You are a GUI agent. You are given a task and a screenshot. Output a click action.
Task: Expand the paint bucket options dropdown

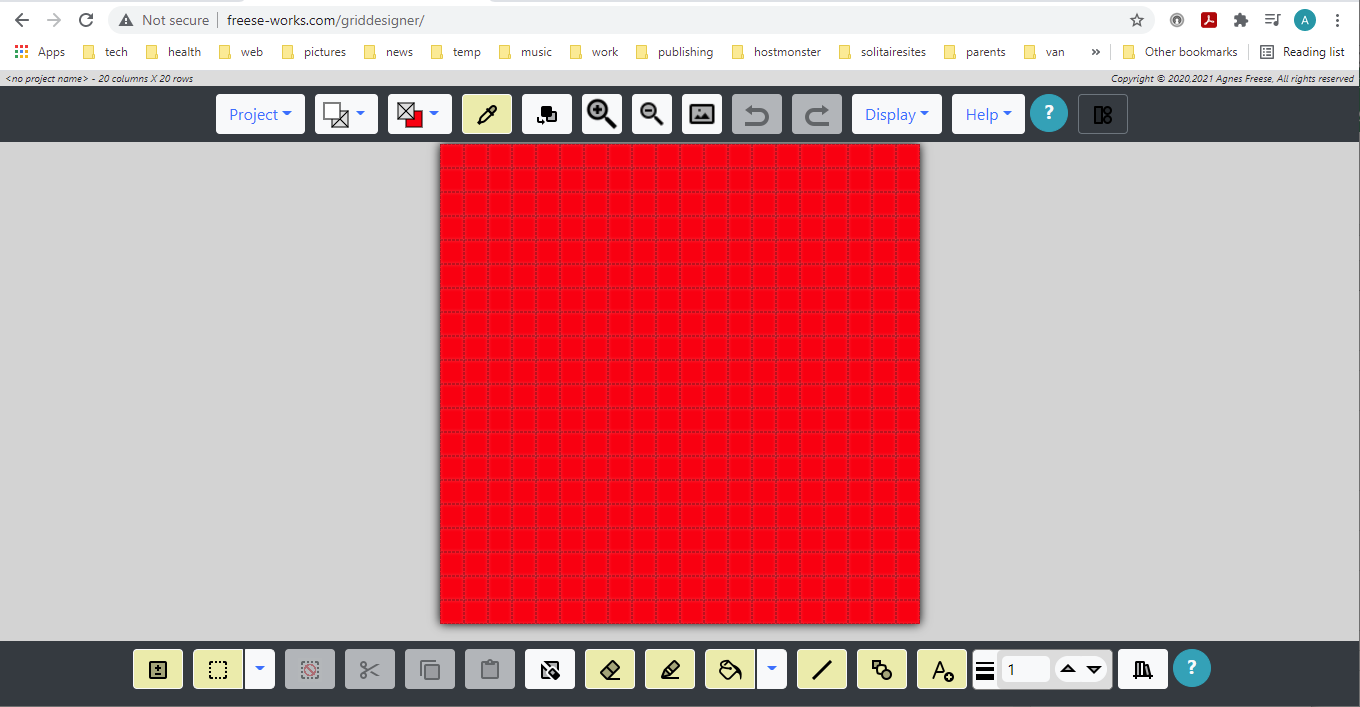[771, 668]
